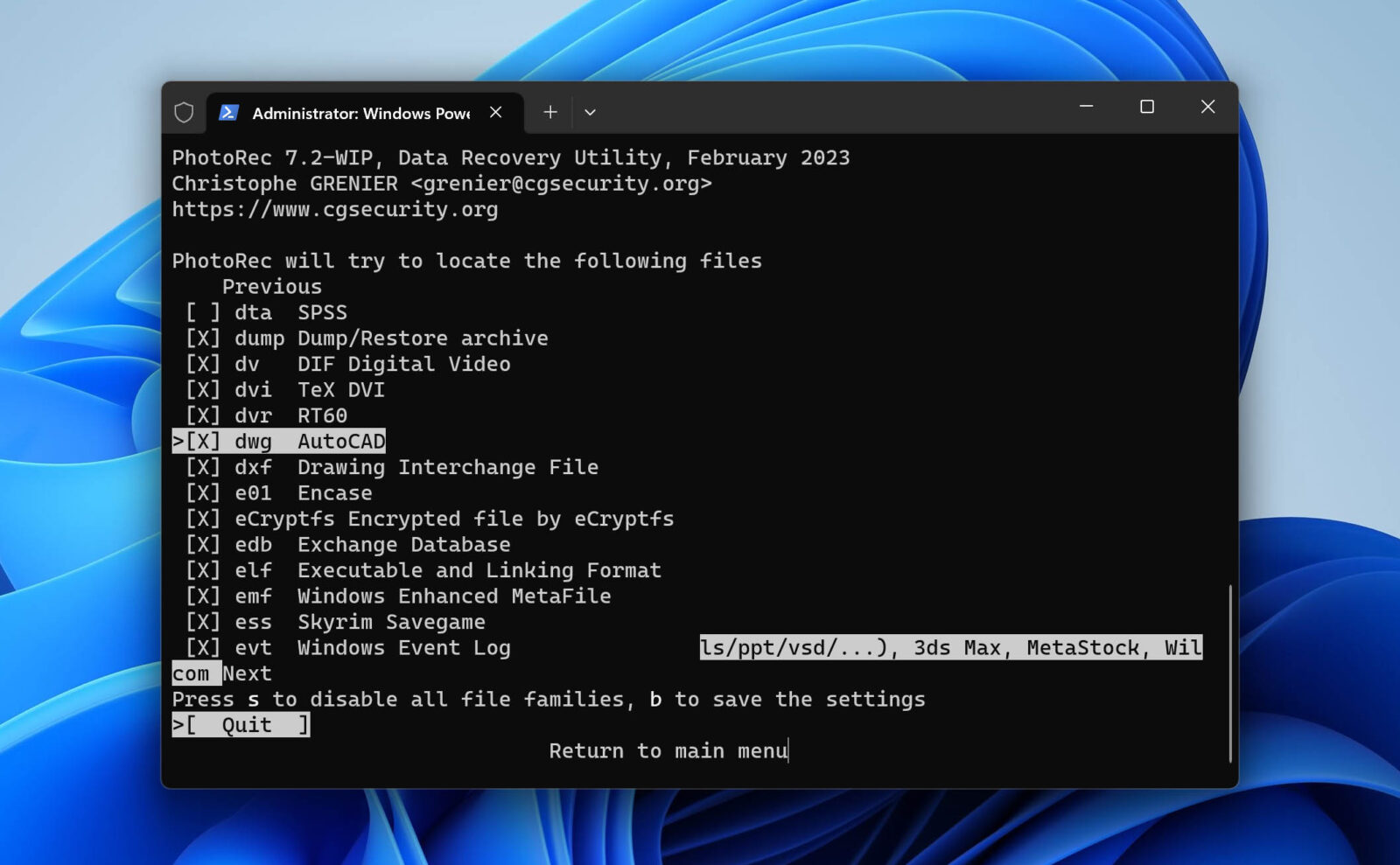Open the terminal tab dropdown chevron
This screenshot has height=865, width=1400.
pyautogui.click(x=590, y=112)
